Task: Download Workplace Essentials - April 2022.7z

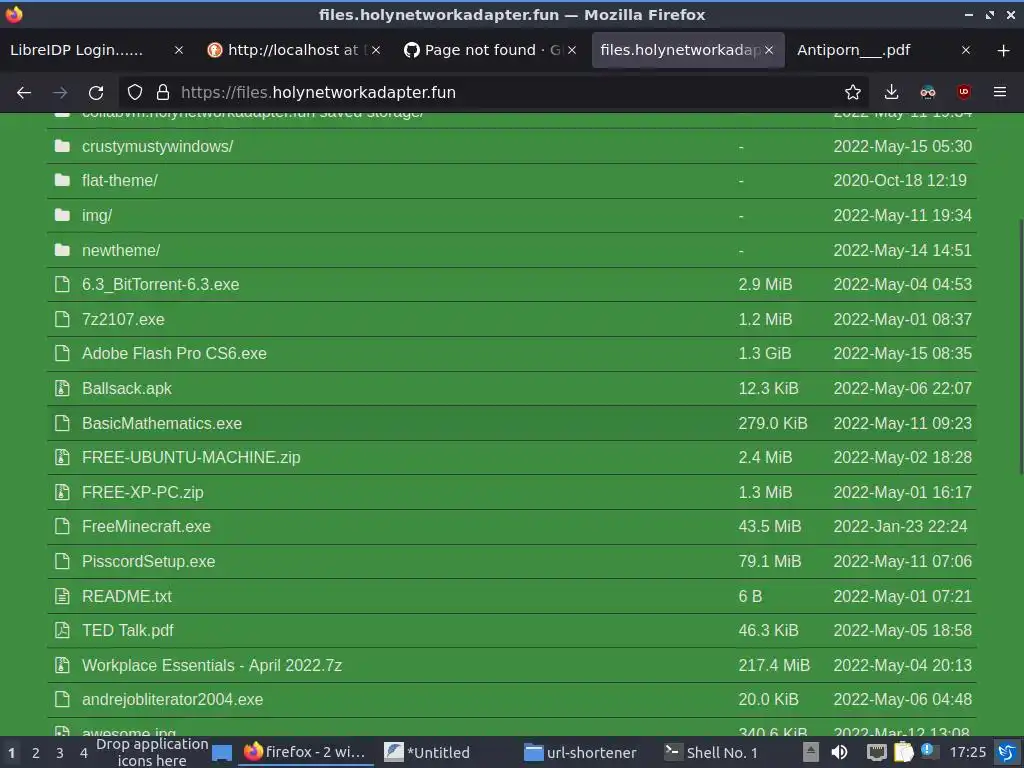Action: [x=212, y=665]
